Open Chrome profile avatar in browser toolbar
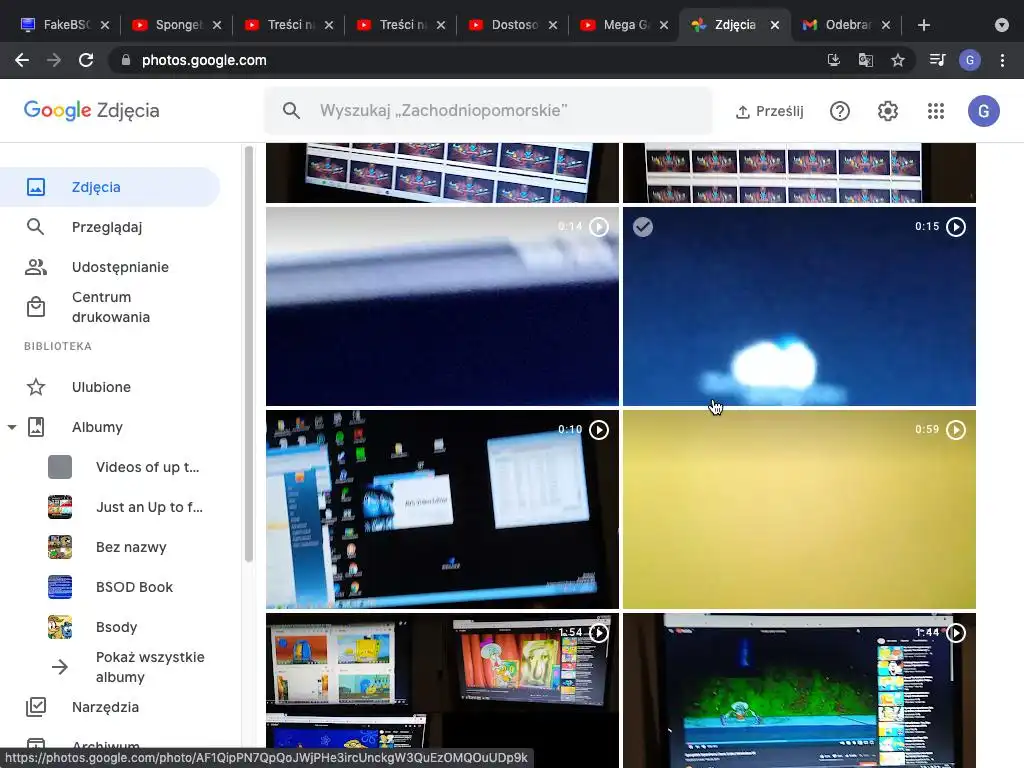The image size is (1024, 768). [970, 60]
